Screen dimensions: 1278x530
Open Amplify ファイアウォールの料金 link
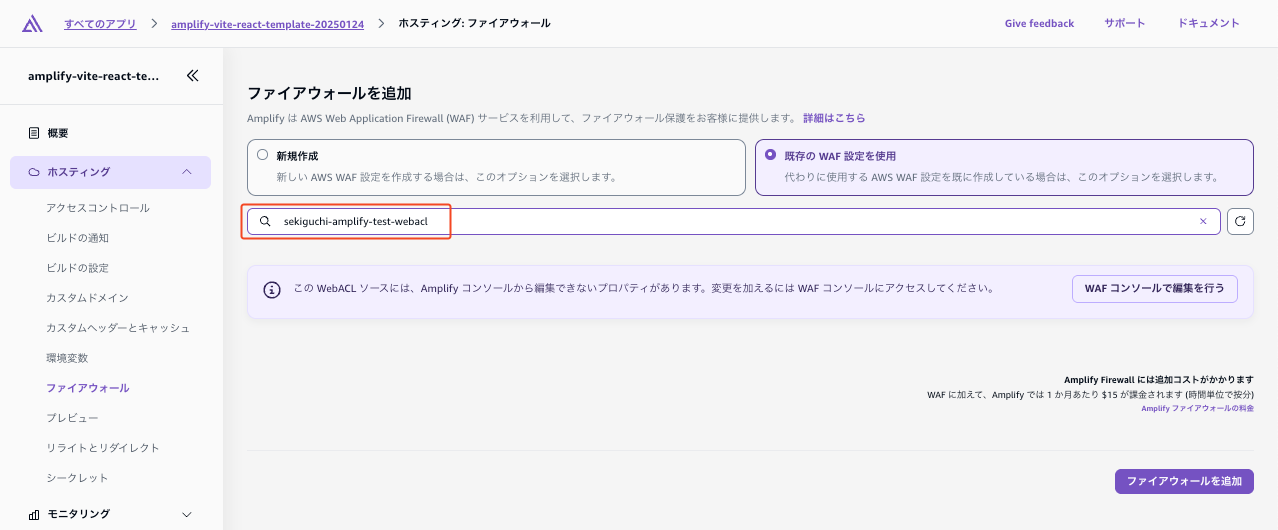click(1197, 408)
